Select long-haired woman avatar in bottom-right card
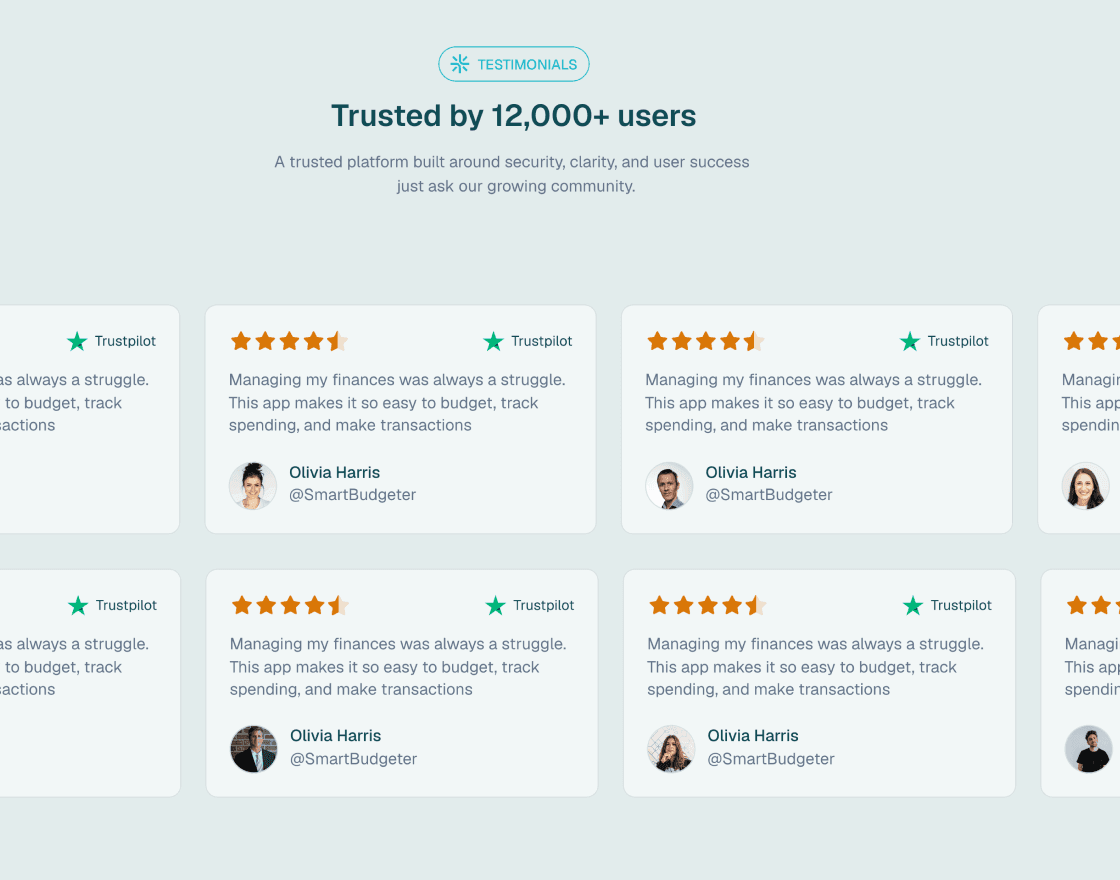This screenshot has width=1120, height=880. 671,749
